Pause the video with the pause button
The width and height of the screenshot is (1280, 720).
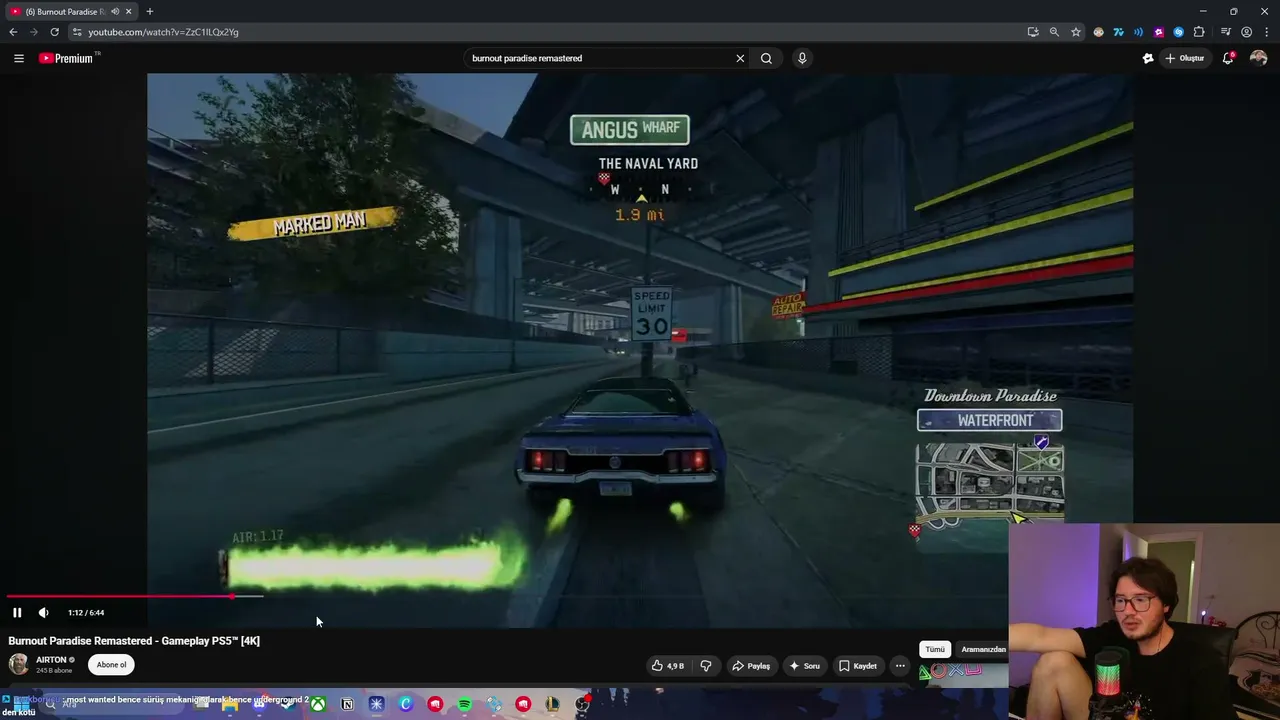click(x=17, y=613)
